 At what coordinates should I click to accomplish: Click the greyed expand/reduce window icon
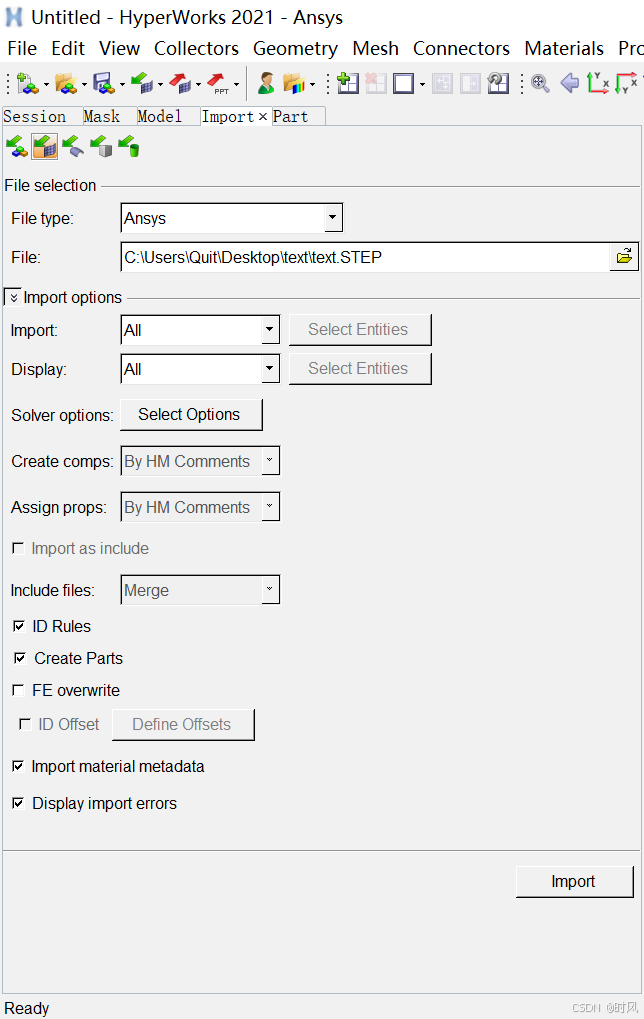click(x=442, y=83)
